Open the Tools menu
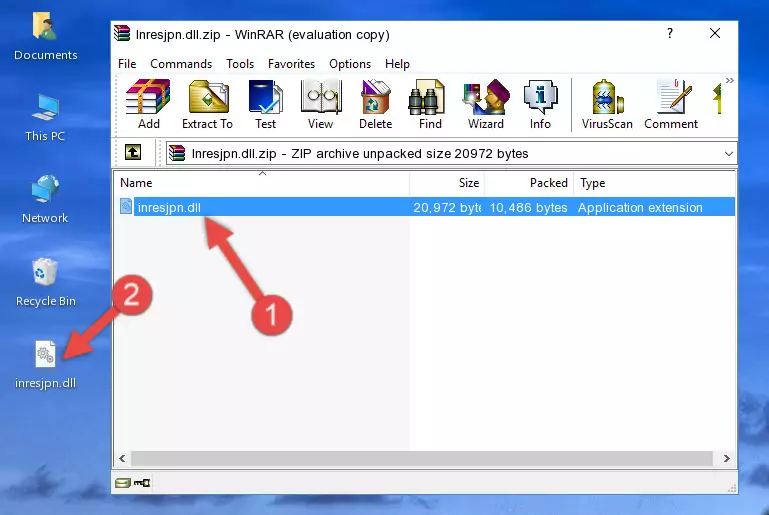Screen dimensions: 769x515 point(240,64)
